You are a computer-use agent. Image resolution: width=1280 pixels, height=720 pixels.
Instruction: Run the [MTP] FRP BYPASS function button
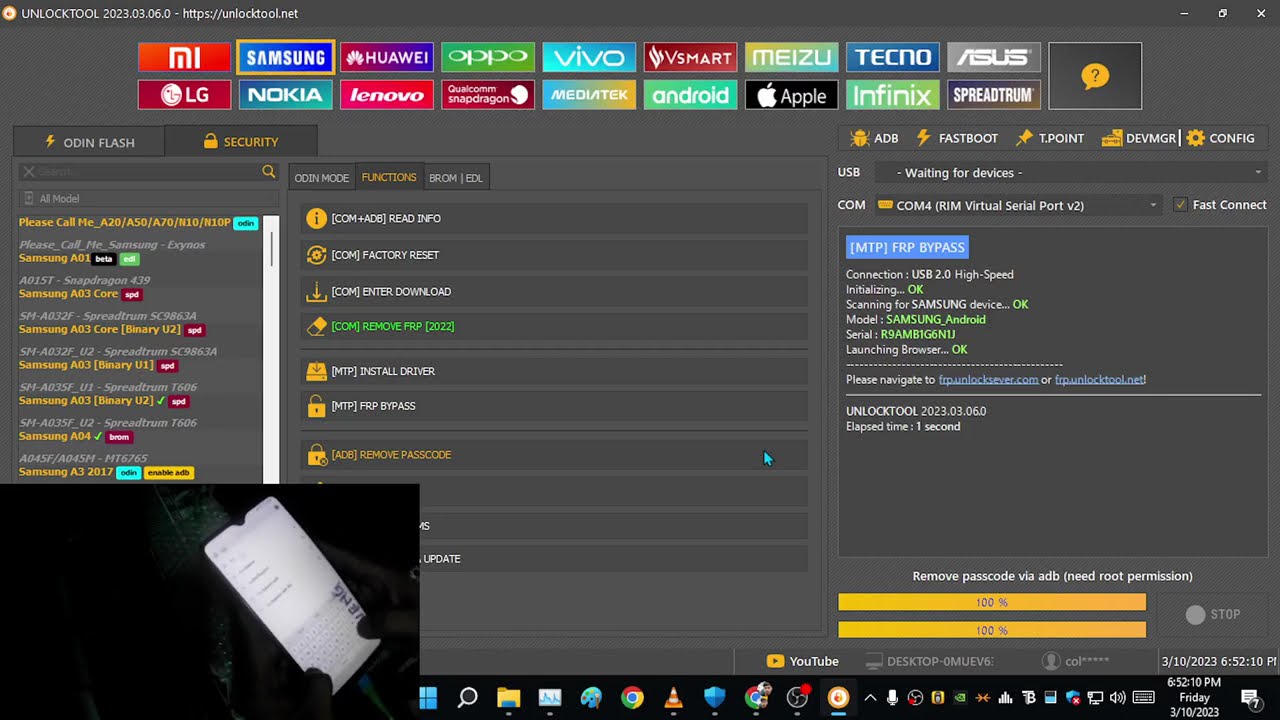point(554,406)
